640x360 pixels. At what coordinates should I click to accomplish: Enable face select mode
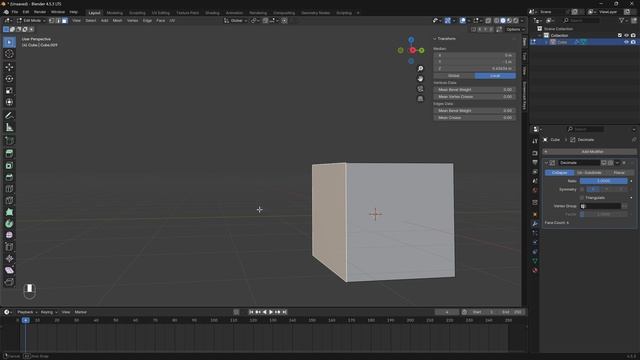pyautogui.click(x=64, y=20)
